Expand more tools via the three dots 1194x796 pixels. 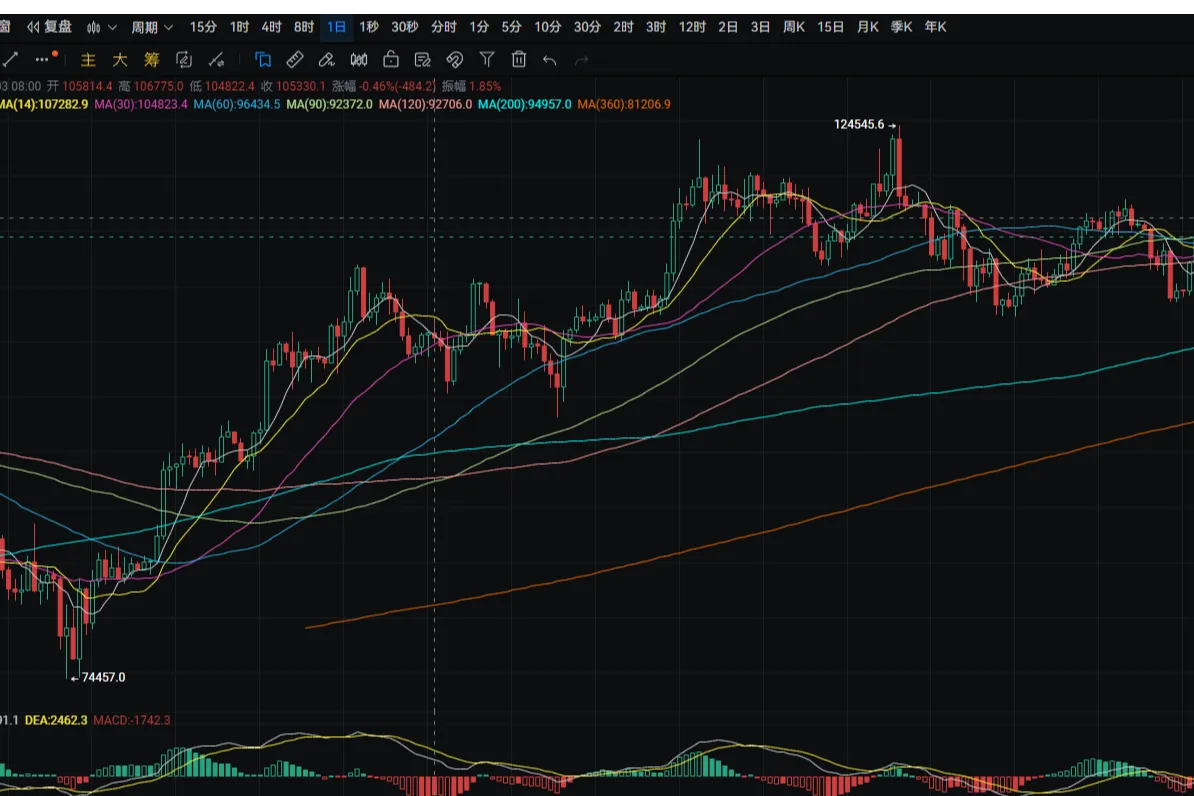45,60
